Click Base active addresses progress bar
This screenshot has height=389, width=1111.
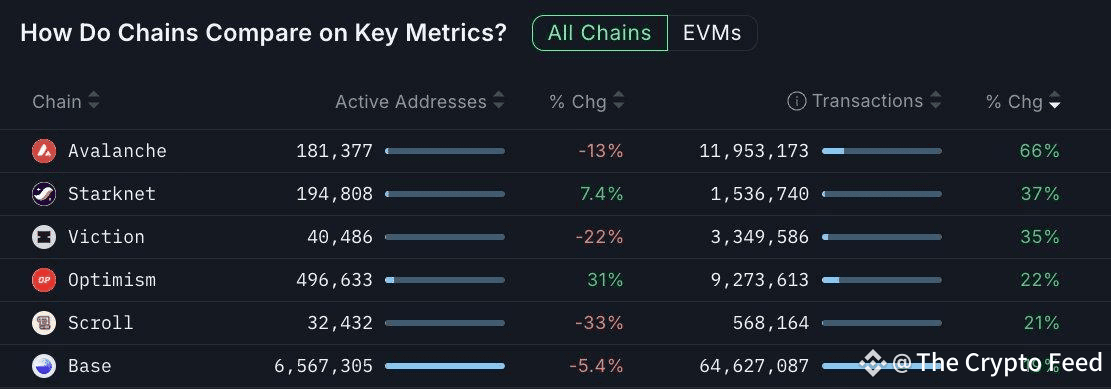click(x=445, y=366)
